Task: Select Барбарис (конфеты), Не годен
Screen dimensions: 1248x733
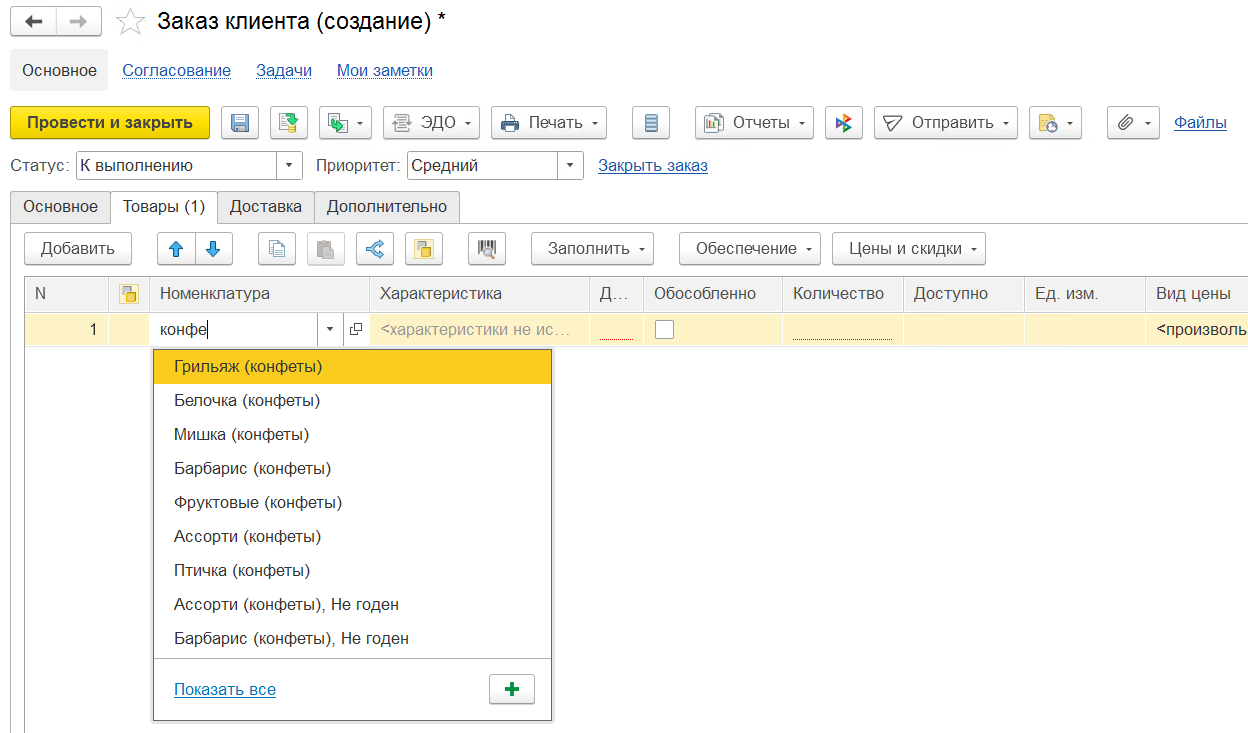Action: click(x=352, y=638)
